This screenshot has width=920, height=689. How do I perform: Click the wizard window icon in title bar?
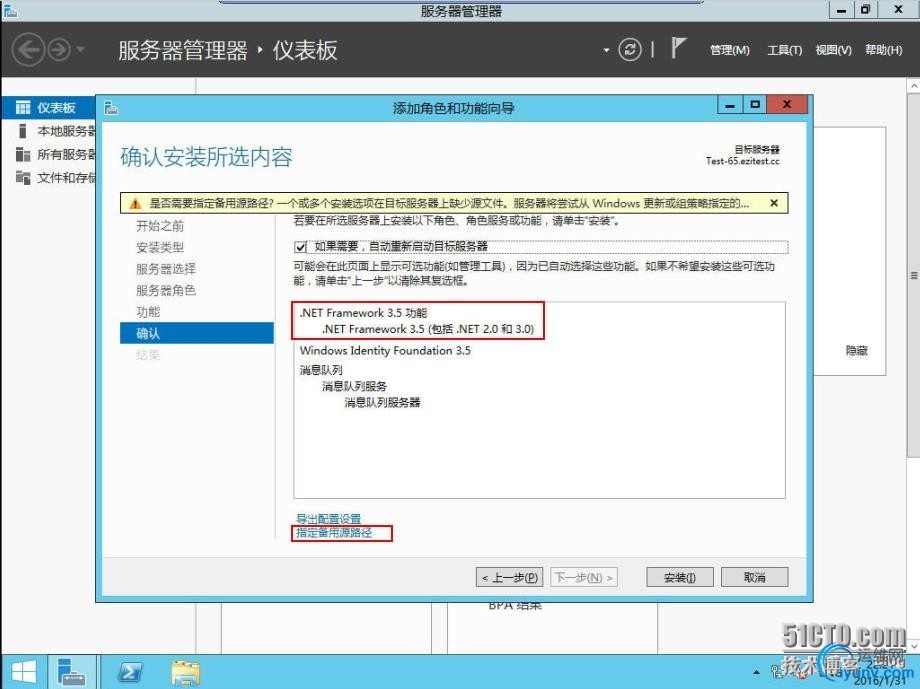pyautogui.click(x=111, y=108)
